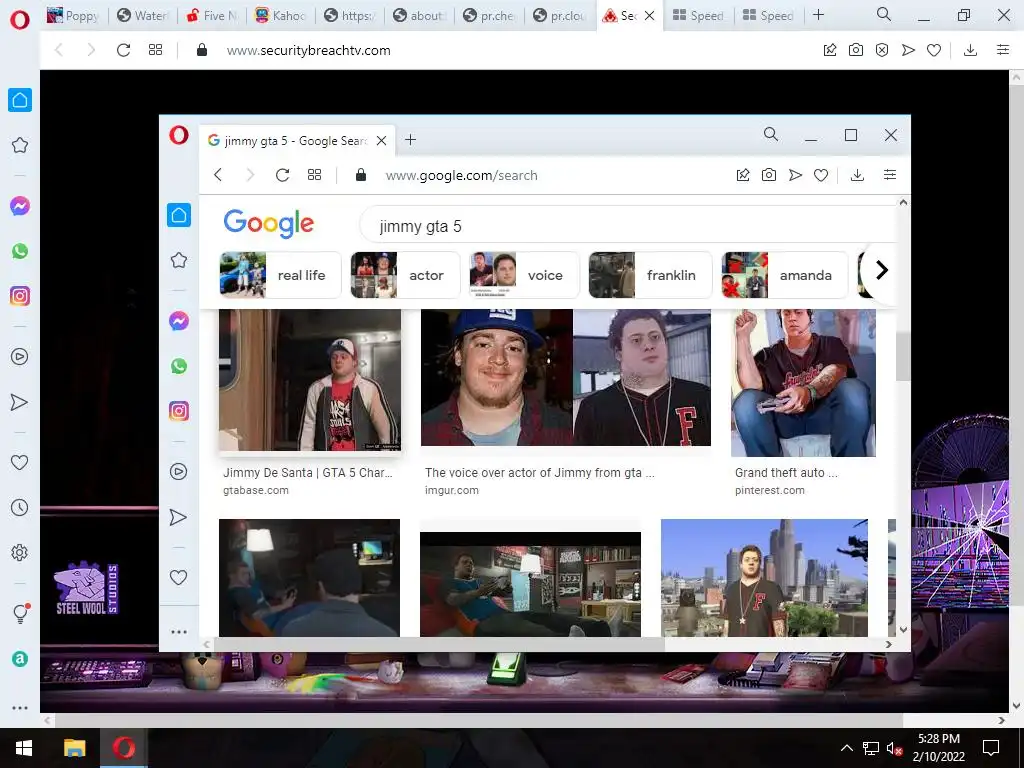Image resolution: width=1024 pixels, height=768 pixels.
Task: Open Messenger in the inner window sidebar
Action: [x=179, y=321]
